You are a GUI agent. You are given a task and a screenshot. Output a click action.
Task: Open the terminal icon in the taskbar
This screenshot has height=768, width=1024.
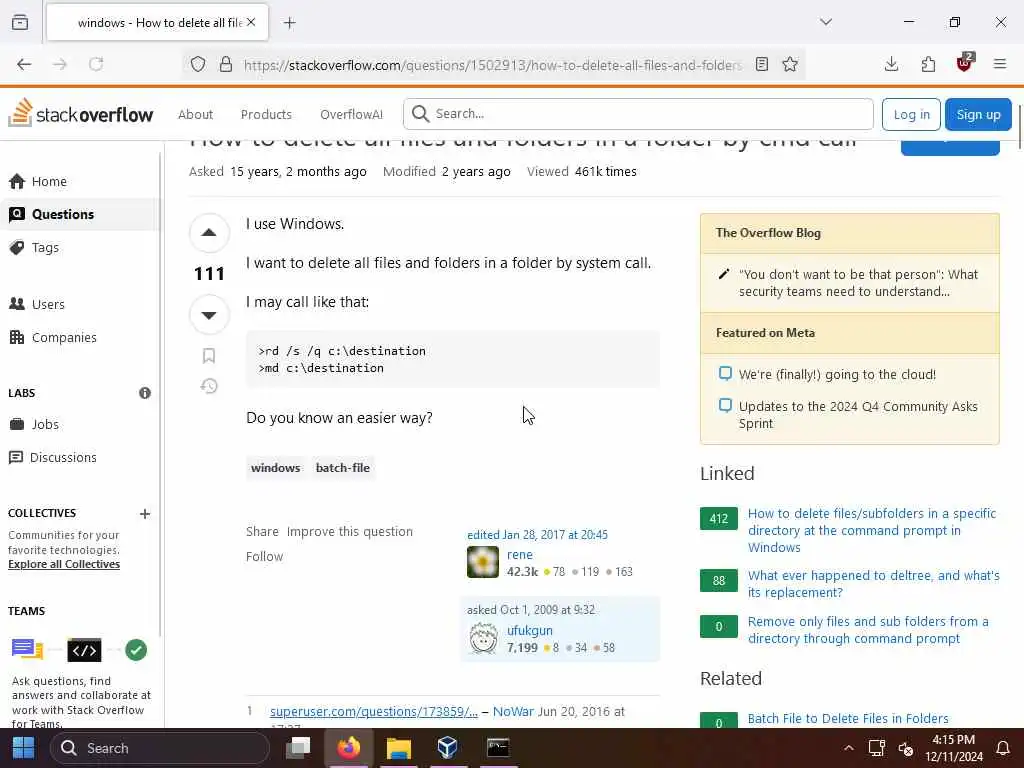pyautogui.click(x=498, y=748)
